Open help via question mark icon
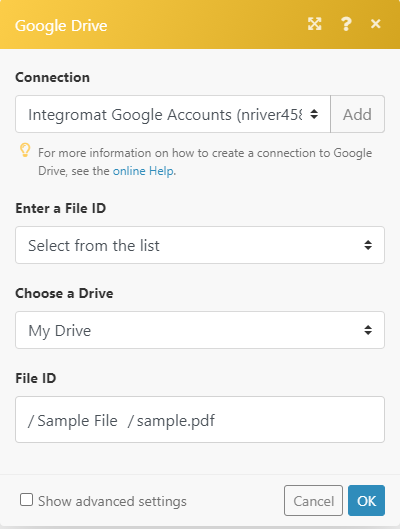This screenshot has width=401, height=529. point(346,24)
